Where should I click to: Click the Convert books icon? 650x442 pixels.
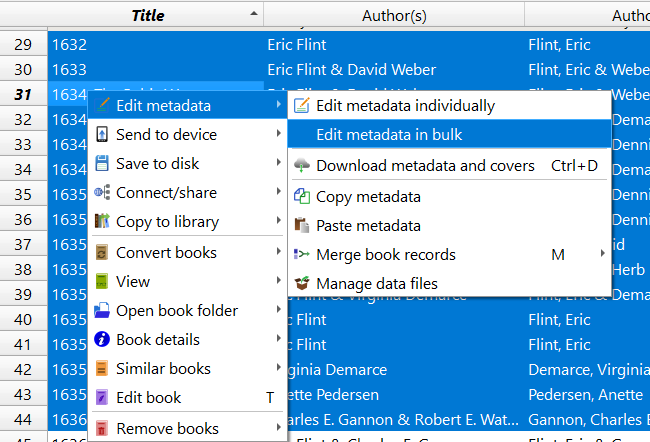[x=102, y=252]
